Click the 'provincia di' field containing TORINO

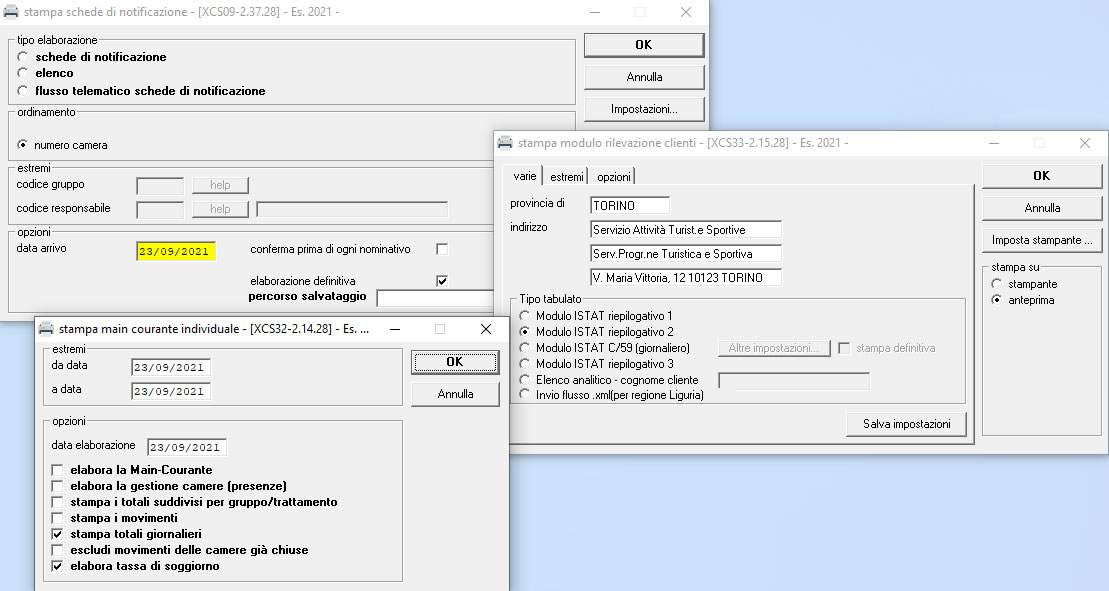(629, 205)
